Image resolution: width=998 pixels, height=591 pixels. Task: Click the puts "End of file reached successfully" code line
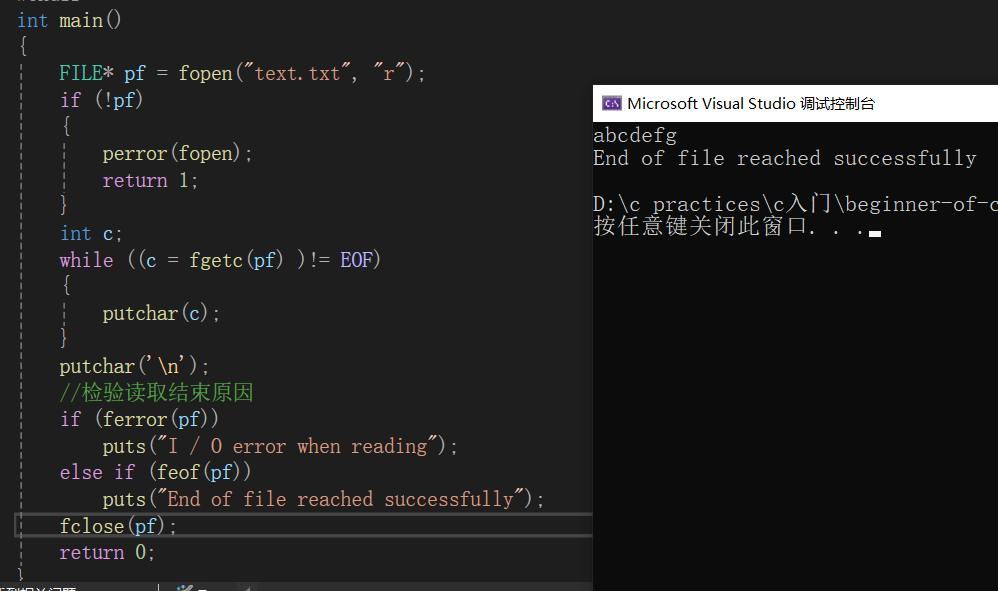coord(323,499)
